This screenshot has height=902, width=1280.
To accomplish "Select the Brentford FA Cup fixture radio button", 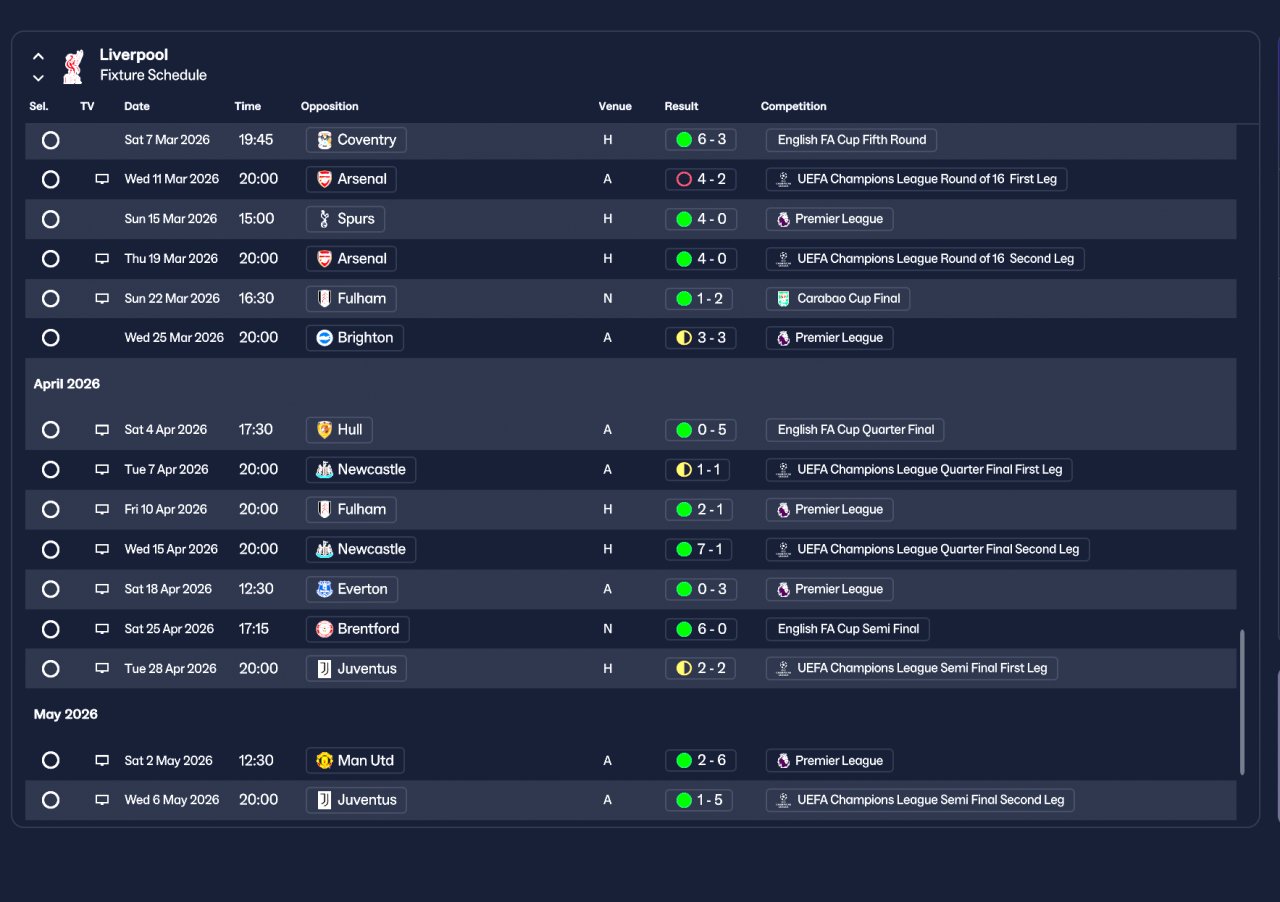I will [x=51, y=629].
